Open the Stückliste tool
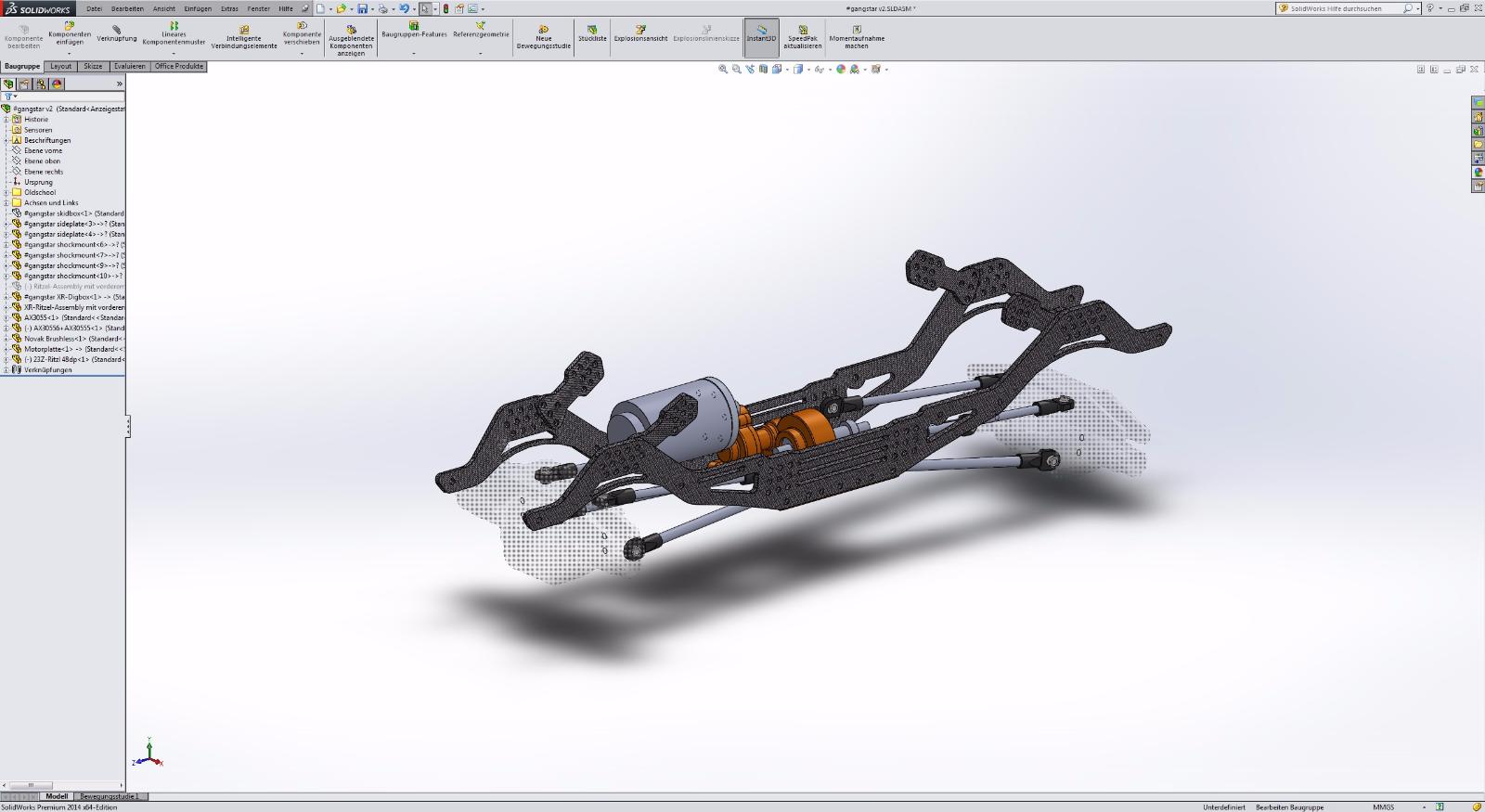Screen dimensions: 1485x812 592,33
